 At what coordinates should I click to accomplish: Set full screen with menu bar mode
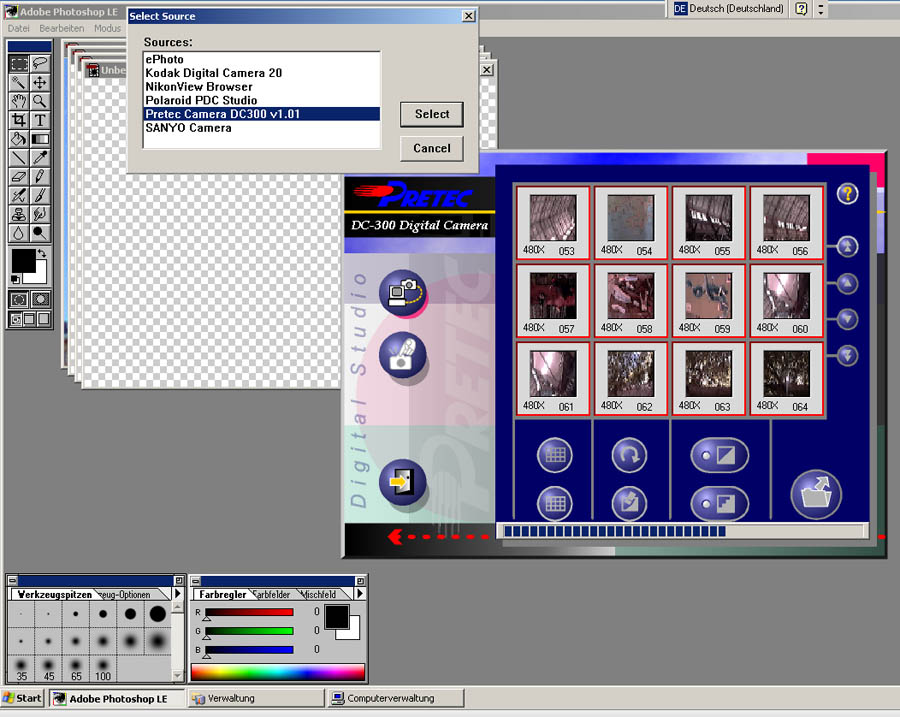click(x=29, y=319)
